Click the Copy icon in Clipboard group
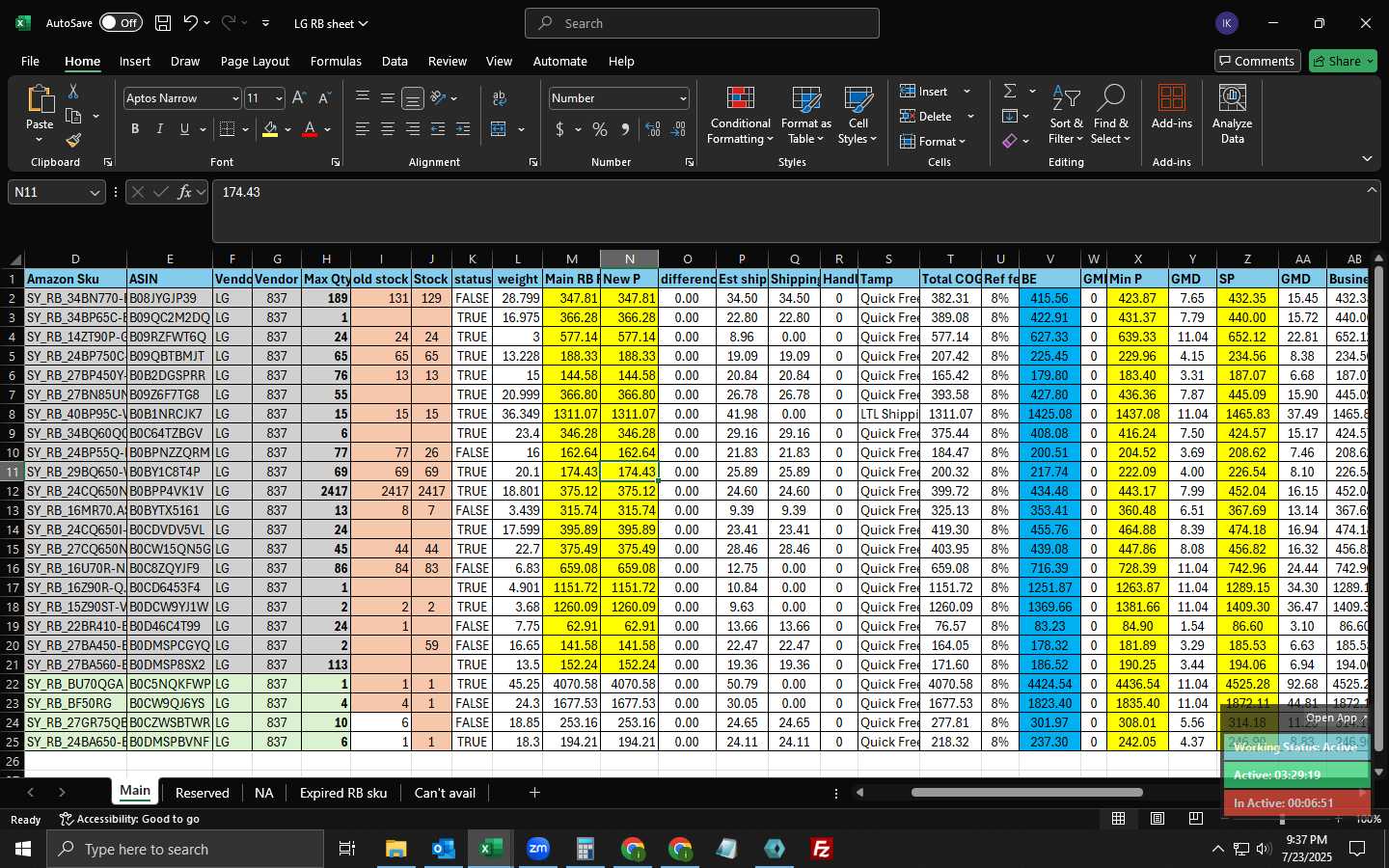The width and height of the screenshot is (1389, 868). 73,116
